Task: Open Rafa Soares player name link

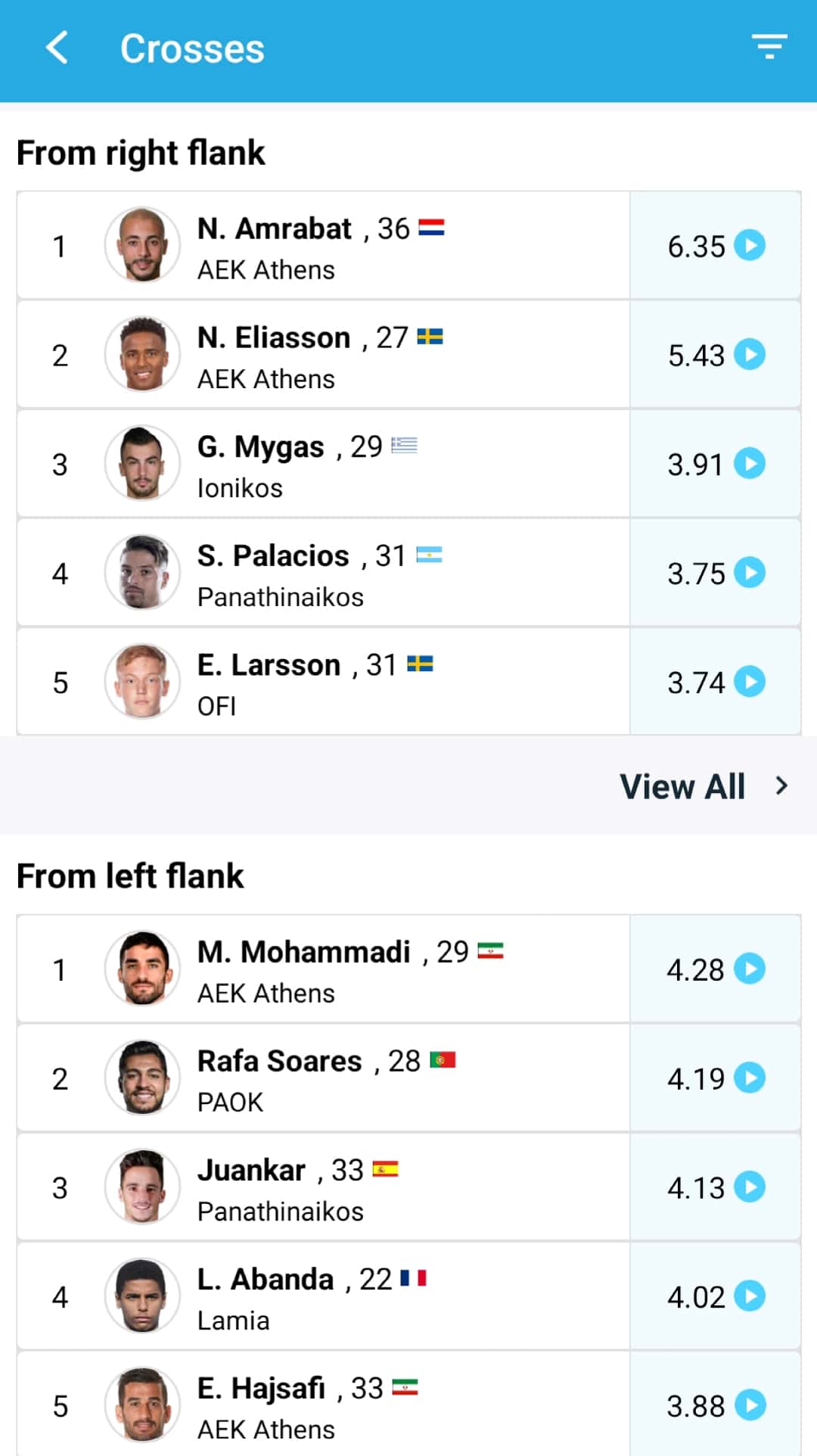Action: tap(279, 1061)
